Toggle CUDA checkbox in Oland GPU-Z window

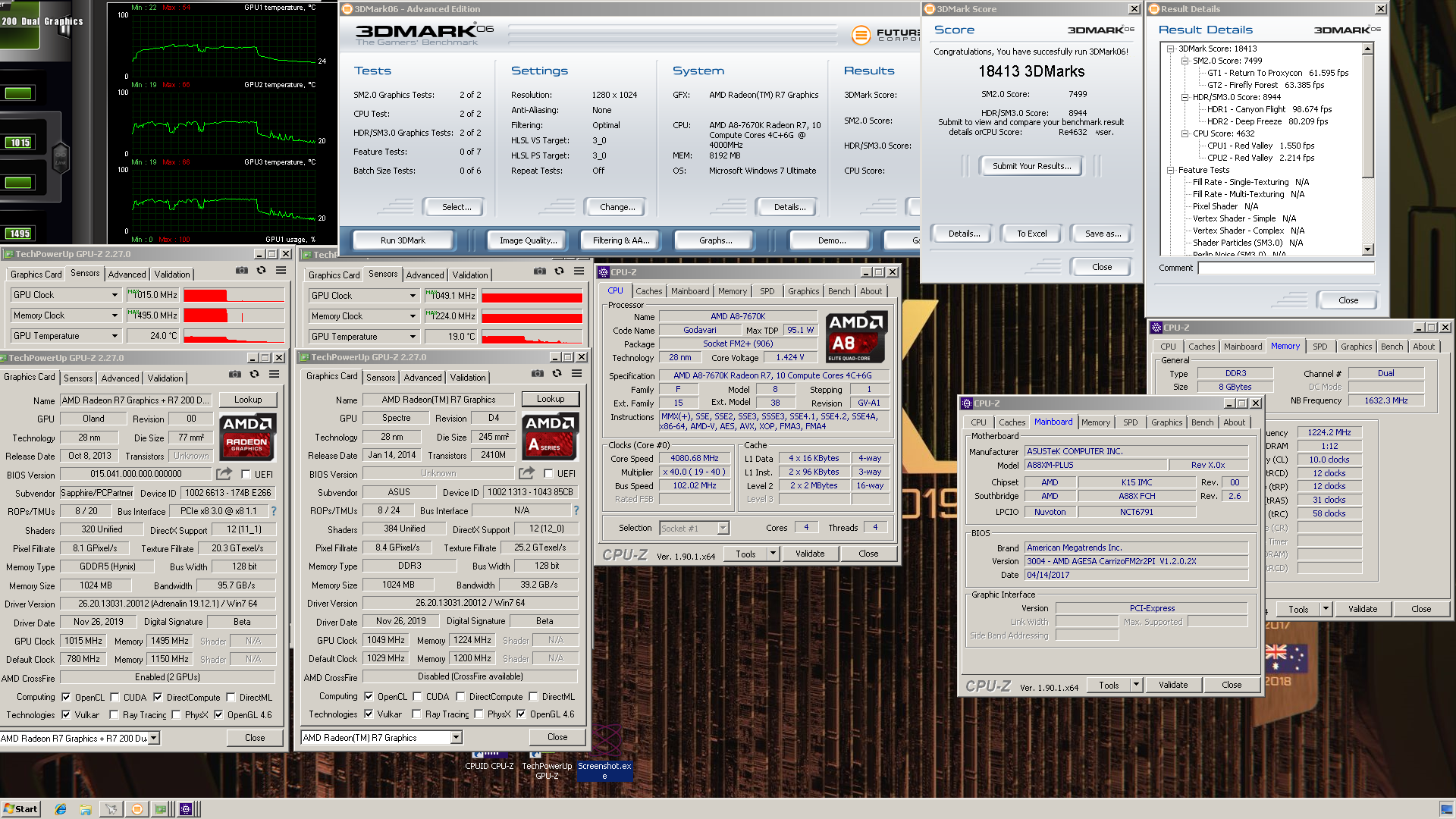click(x=115, y=698)
